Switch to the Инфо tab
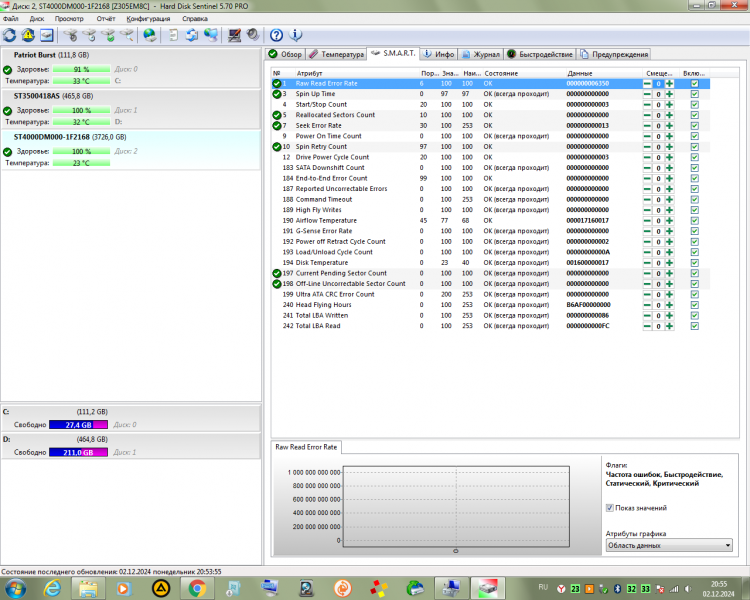 [439, 54]
